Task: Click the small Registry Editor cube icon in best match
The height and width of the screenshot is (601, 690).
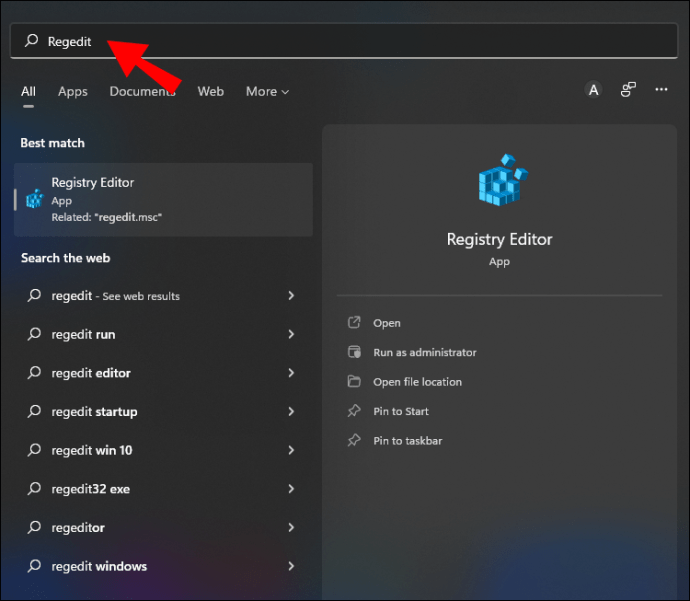Action: coord(34,199)
